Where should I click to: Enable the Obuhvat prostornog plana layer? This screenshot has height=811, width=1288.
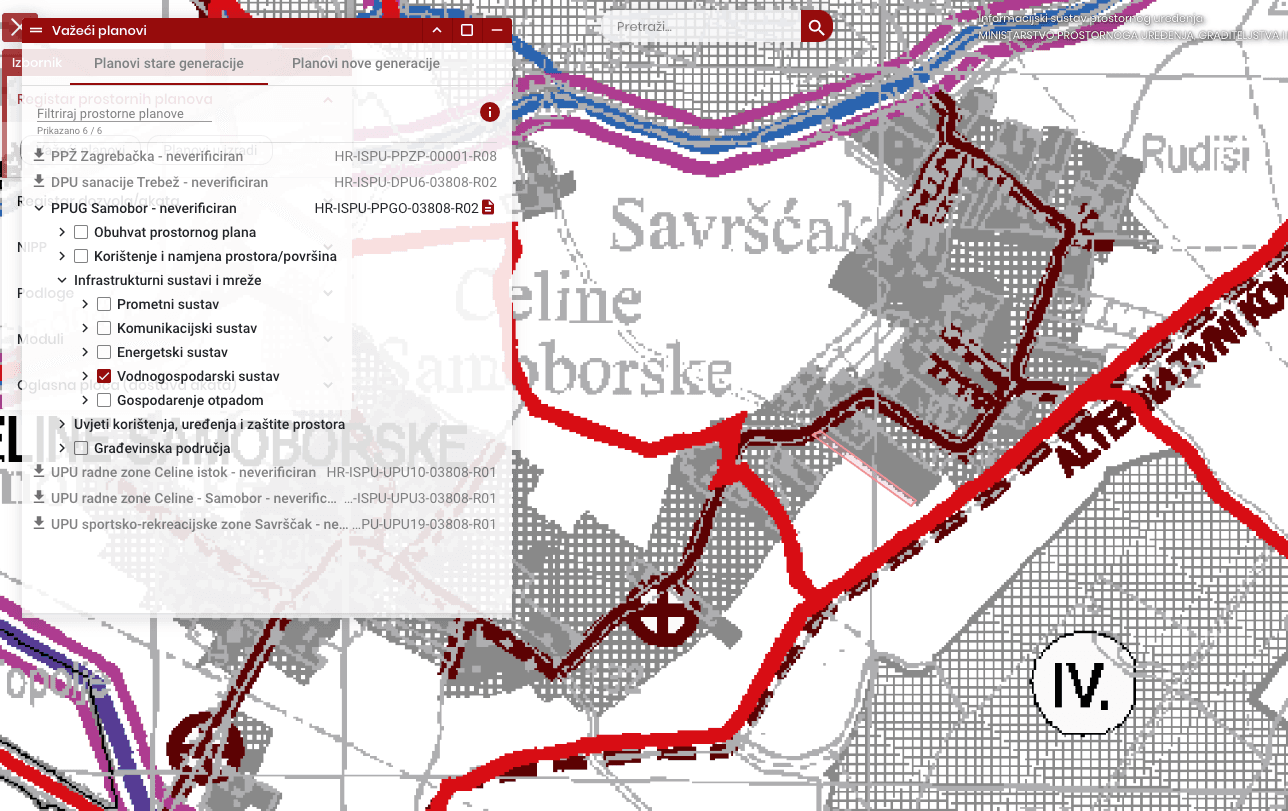tap(82, 232)
